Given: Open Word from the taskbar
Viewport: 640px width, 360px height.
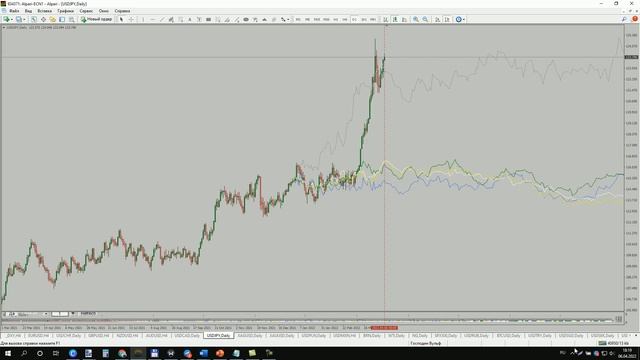Looking at the screenshot, I should pyautogui.click(x=204, y=353).
